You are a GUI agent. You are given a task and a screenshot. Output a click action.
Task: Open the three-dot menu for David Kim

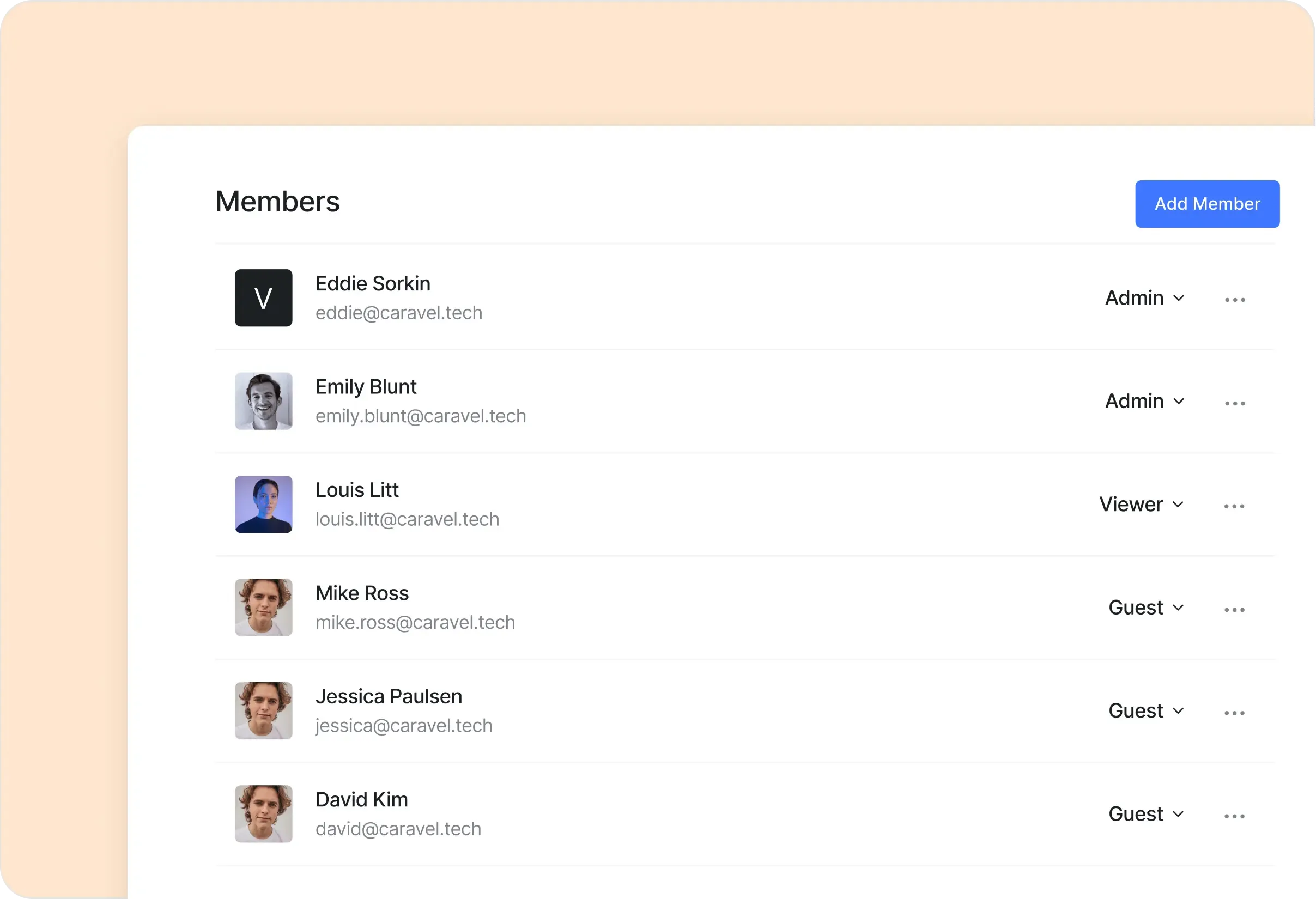pos(1234,816)
